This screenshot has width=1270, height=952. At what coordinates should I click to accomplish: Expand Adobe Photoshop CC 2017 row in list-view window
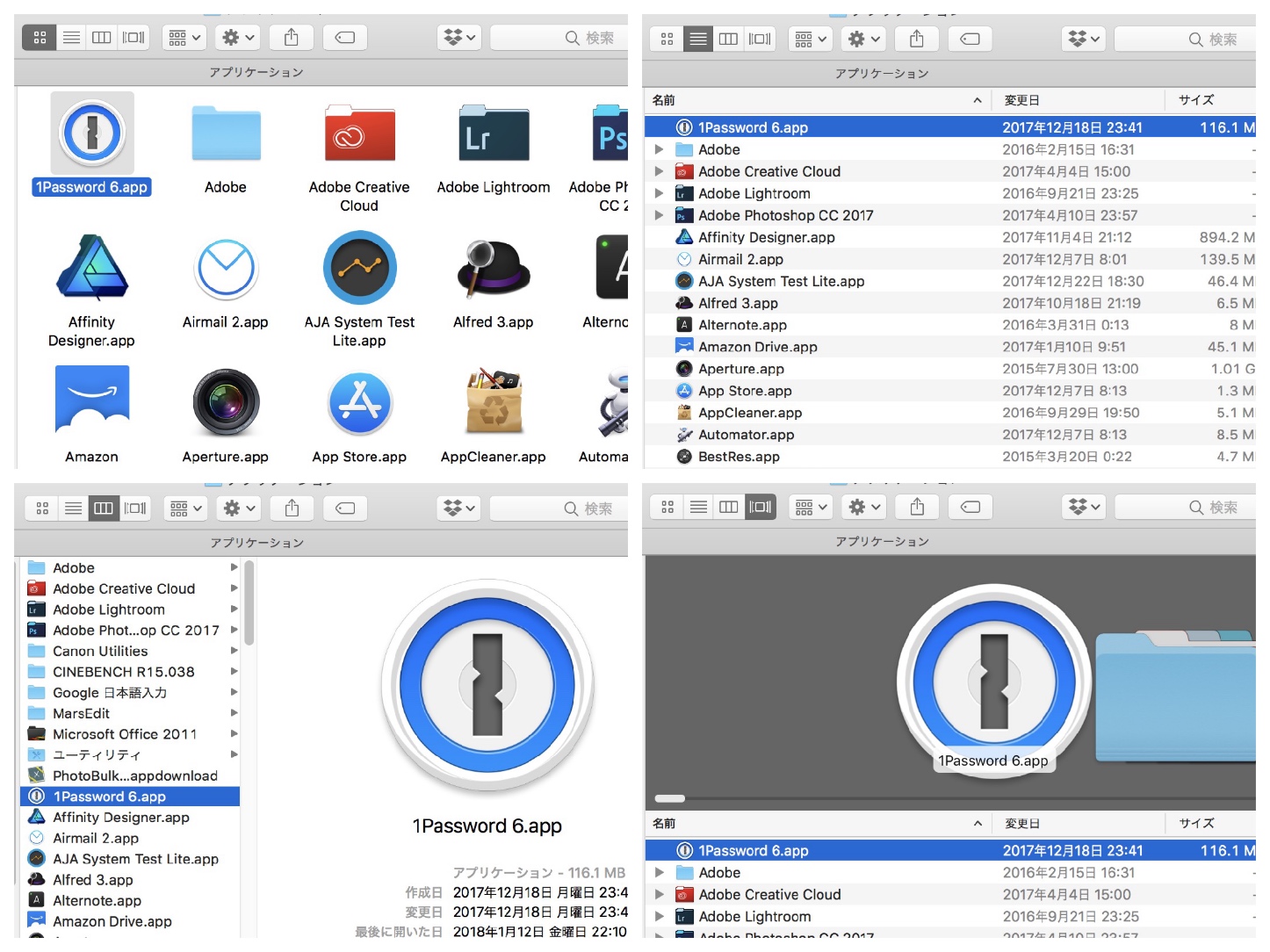point(659,215)
